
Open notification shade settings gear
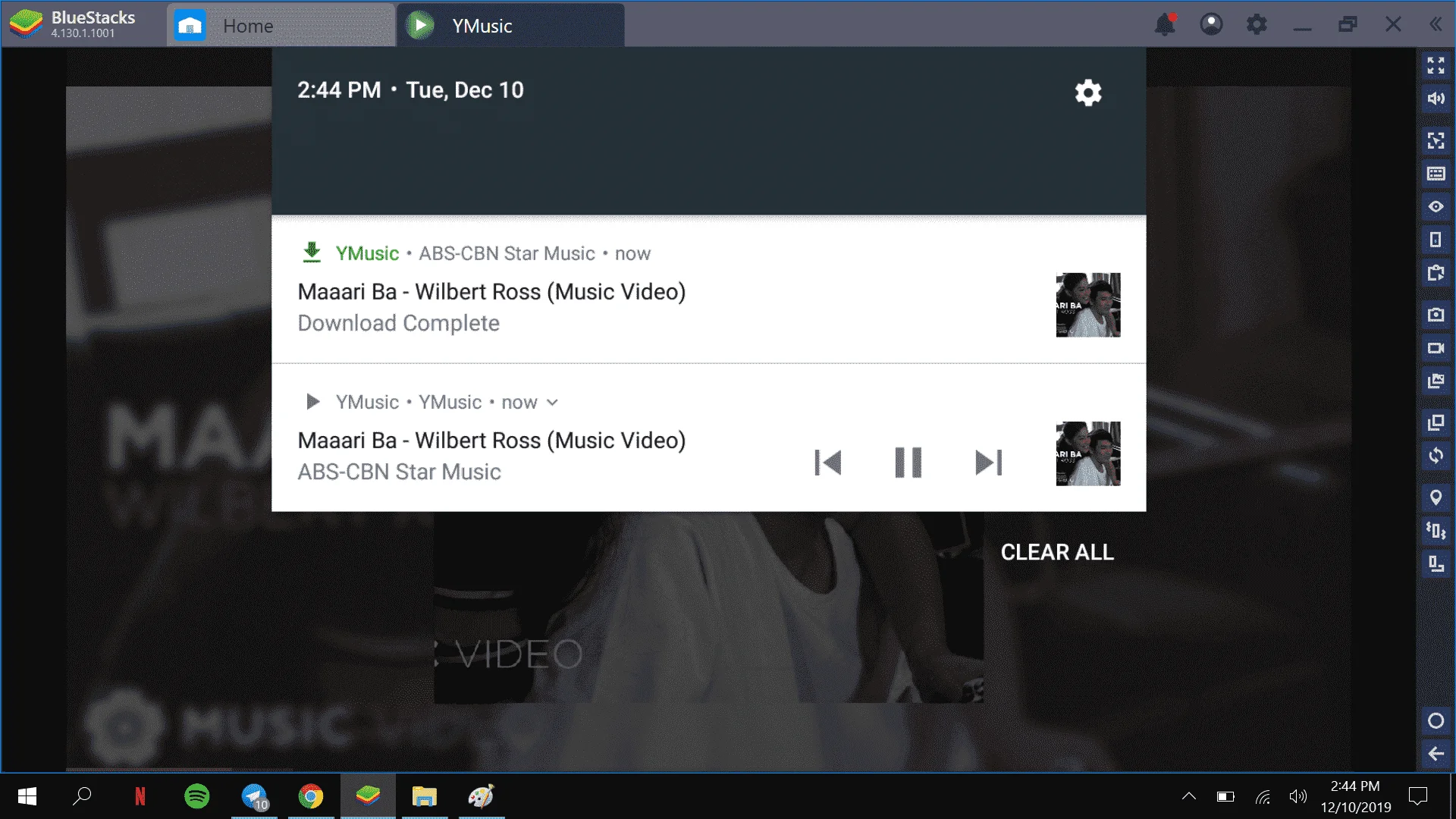pos(1088,93)
